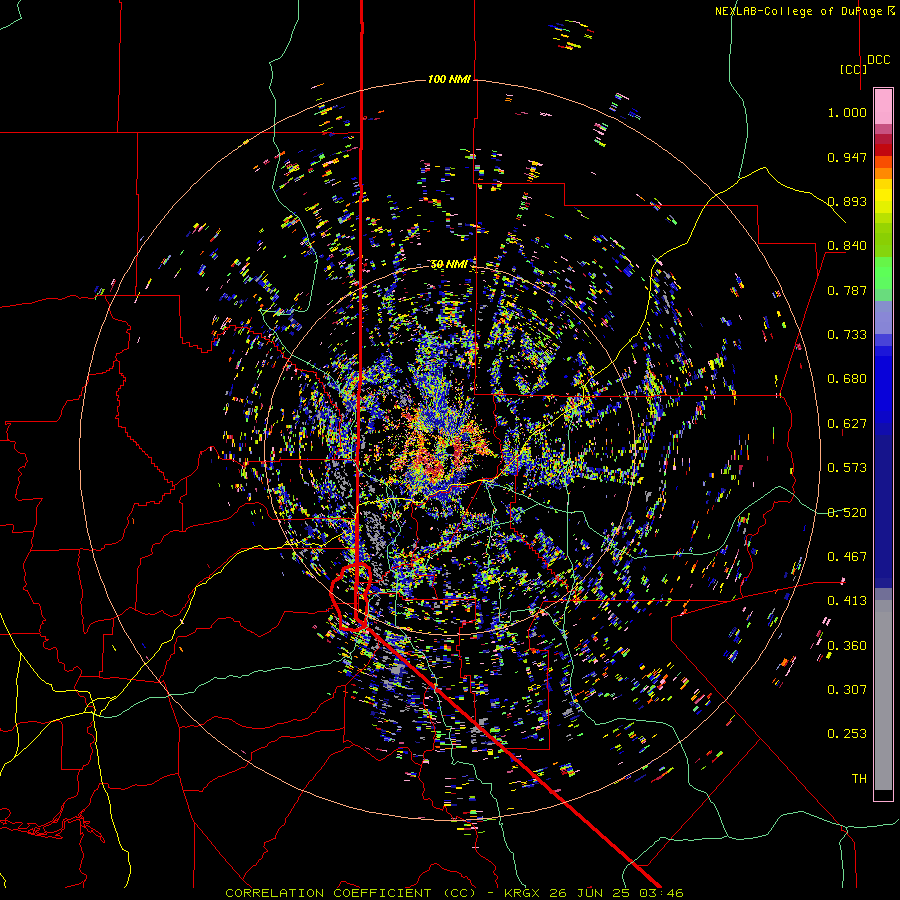Select the 0.627 scale value
This screenshot has height=900, width=900.
tap(847, 424)
